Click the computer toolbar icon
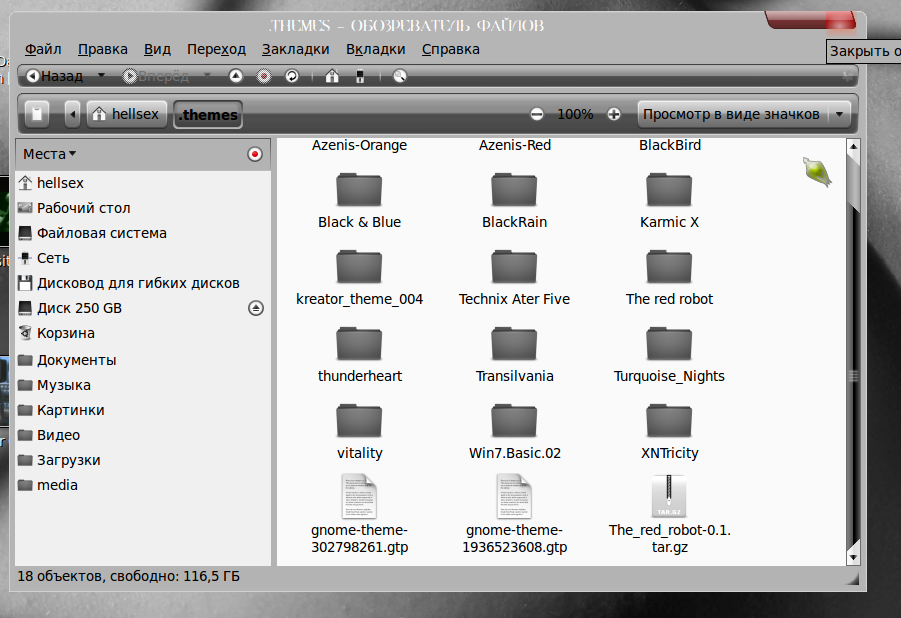Viewport: 901px width, 618px height. point(360,76)
